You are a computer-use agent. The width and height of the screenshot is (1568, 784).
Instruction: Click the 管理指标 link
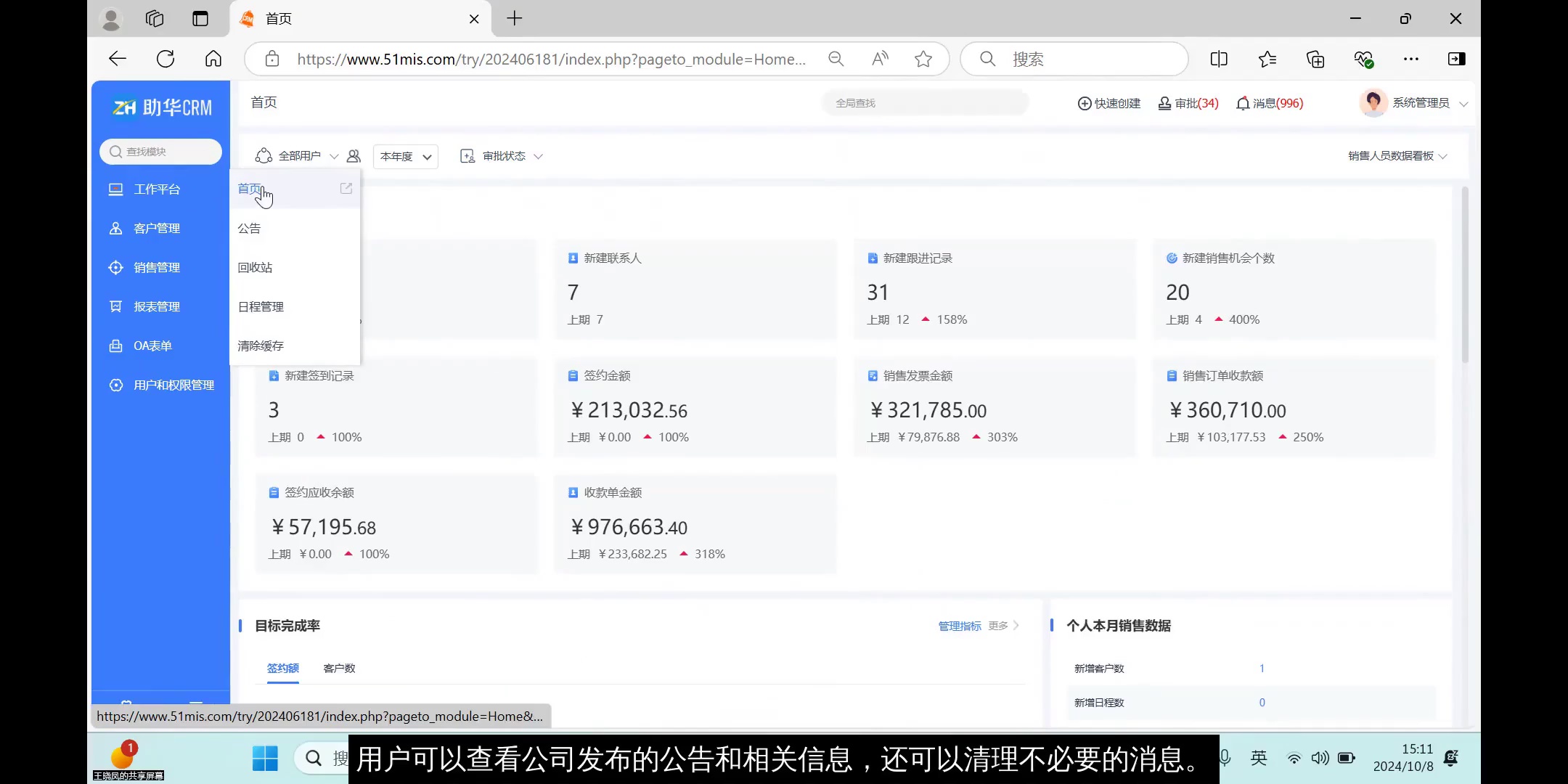tap(958, 625)
